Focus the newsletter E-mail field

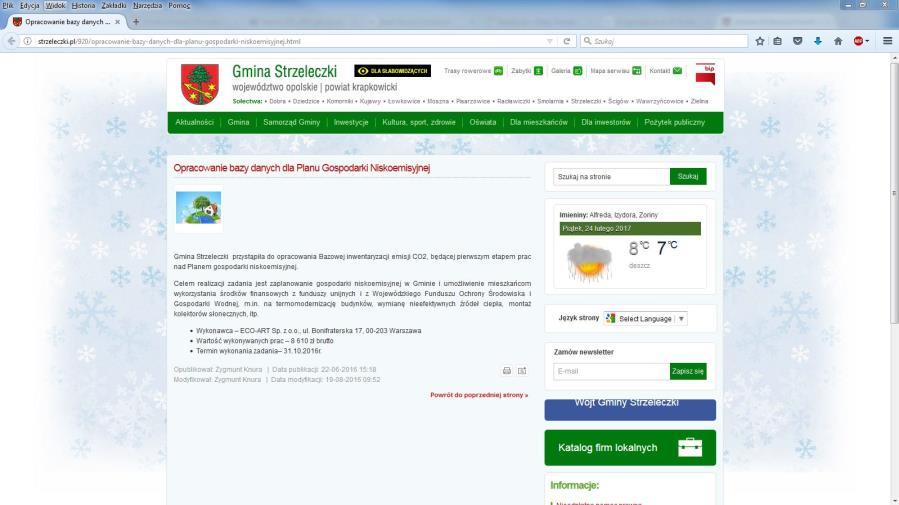tap(611, 371)
